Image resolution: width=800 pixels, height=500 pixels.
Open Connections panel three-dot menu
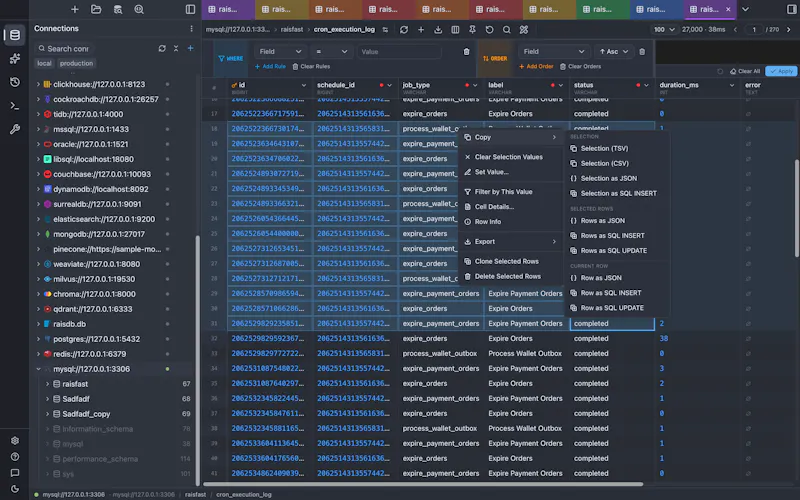point(191,29)
